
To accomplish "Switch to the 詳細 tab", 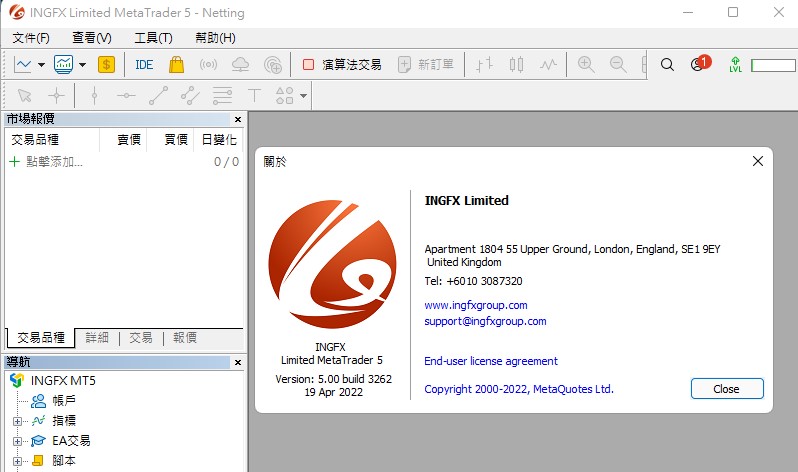I will click(x=98, y=338).
